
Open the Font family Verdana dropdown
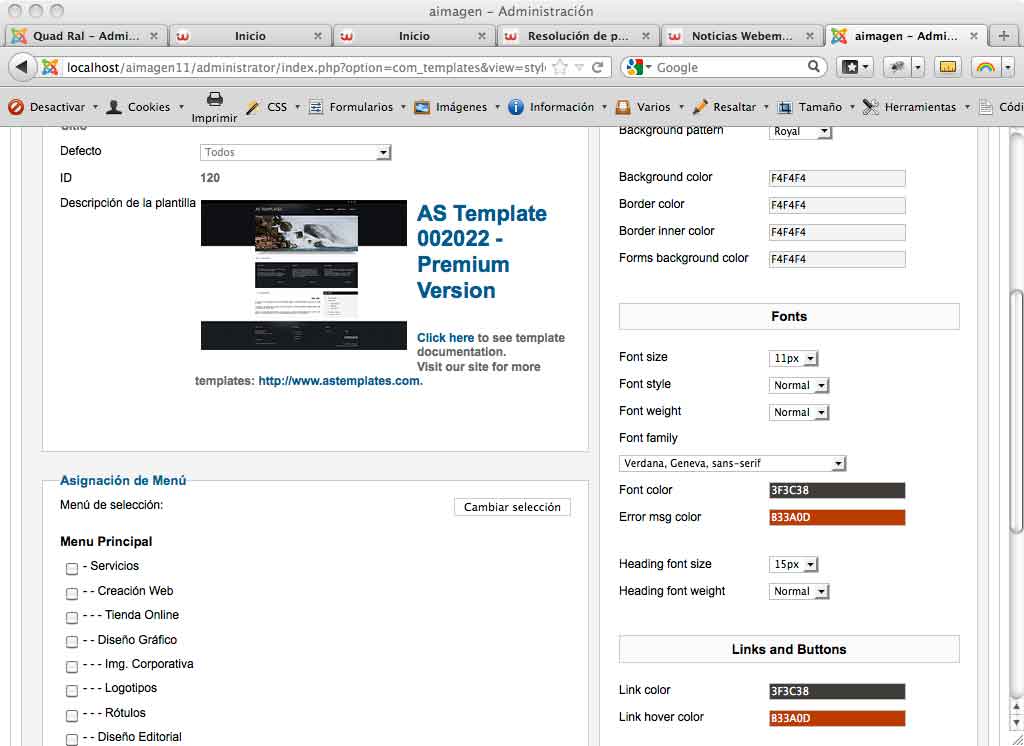pyautogui.click(x=732, y=463)
